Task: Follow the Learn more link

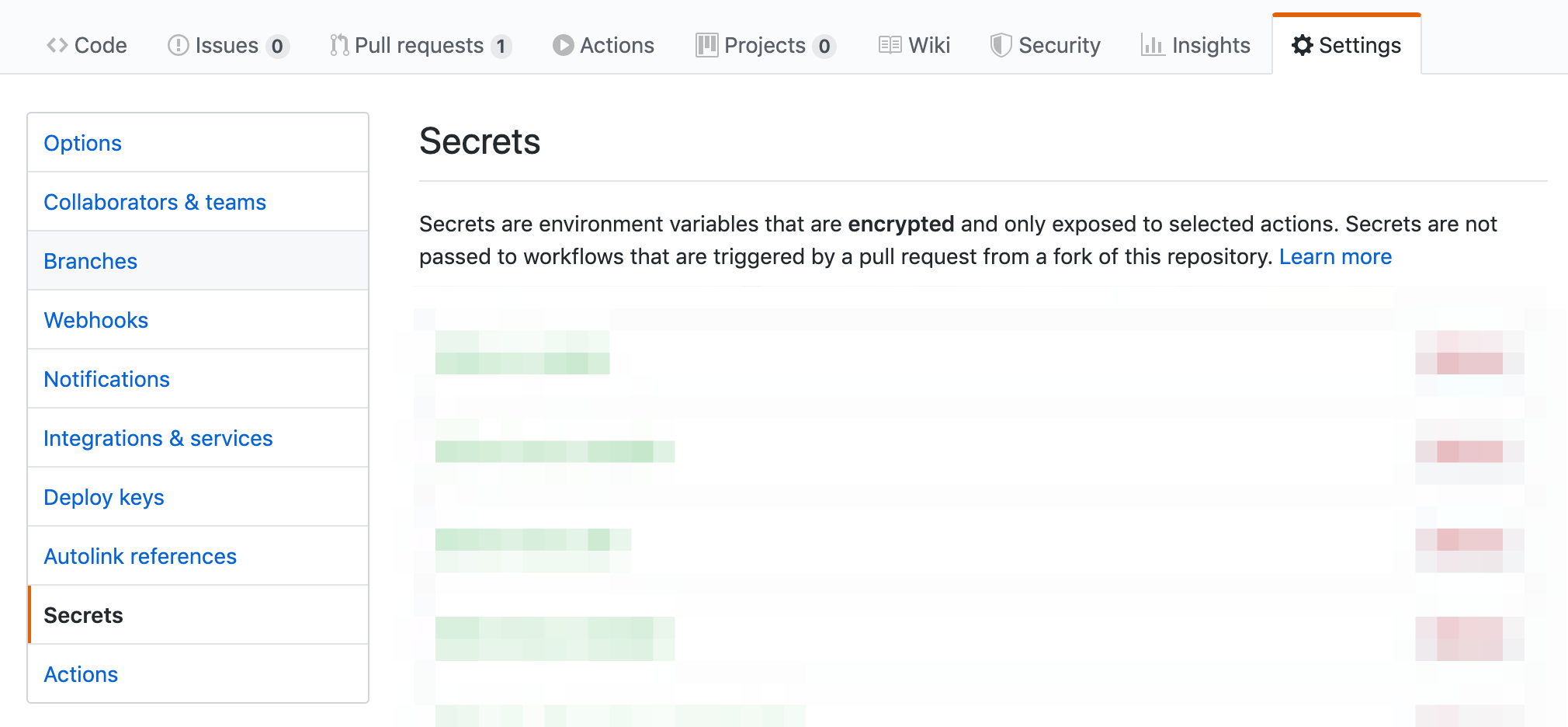Action: [1335, 256]
